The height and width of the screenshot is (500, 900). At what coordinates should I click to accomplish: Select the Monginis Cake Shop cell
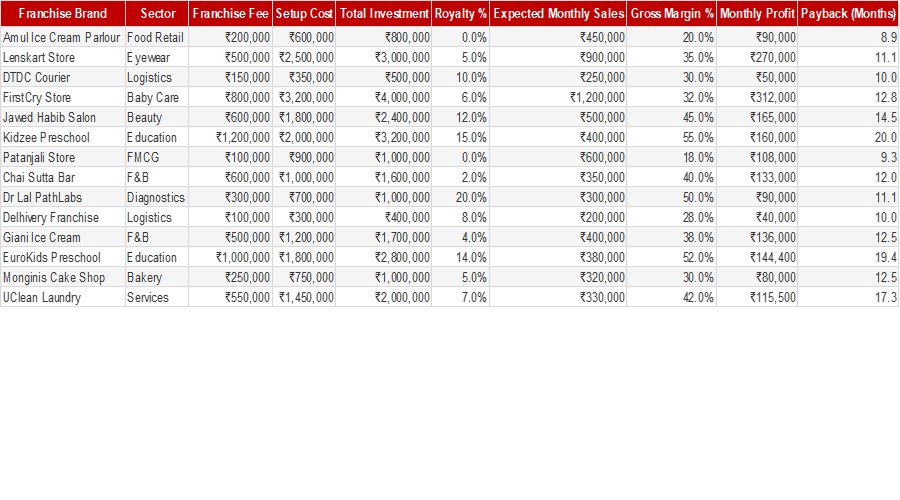(63, 278)
